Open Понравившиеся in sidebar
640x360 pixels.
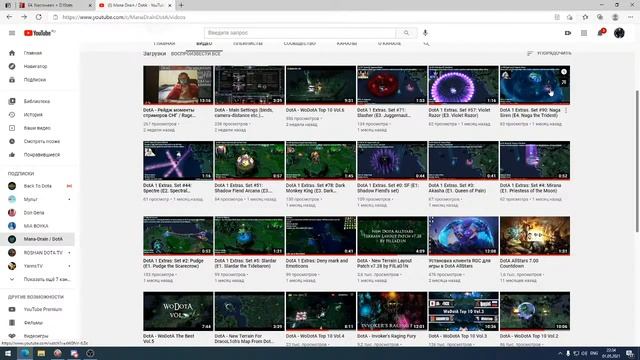(x=38, y=155)
